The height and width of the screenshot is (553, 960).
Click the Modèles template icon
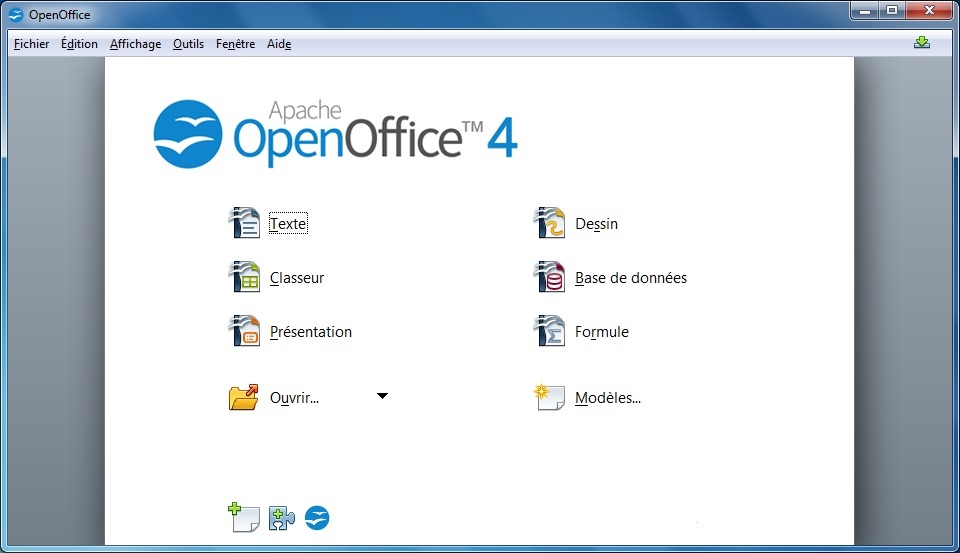[549, 397]
